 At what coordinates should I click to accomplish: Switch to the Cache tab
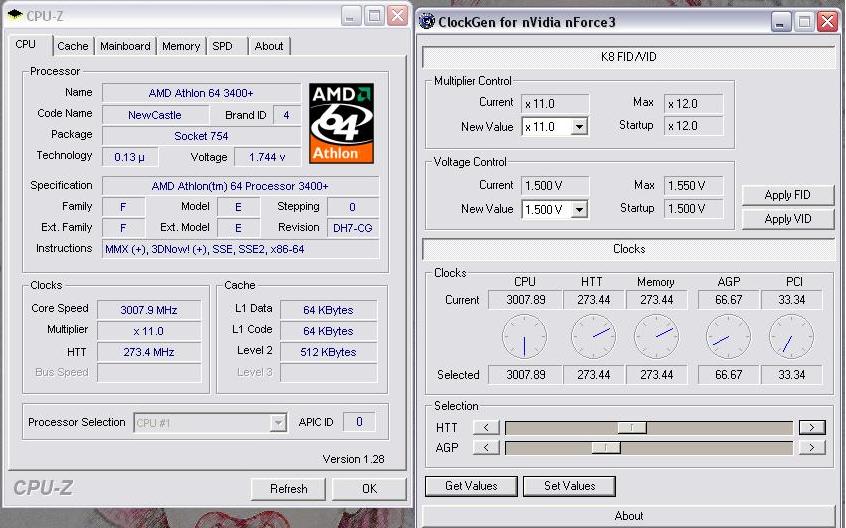click(x=73, y=46)
